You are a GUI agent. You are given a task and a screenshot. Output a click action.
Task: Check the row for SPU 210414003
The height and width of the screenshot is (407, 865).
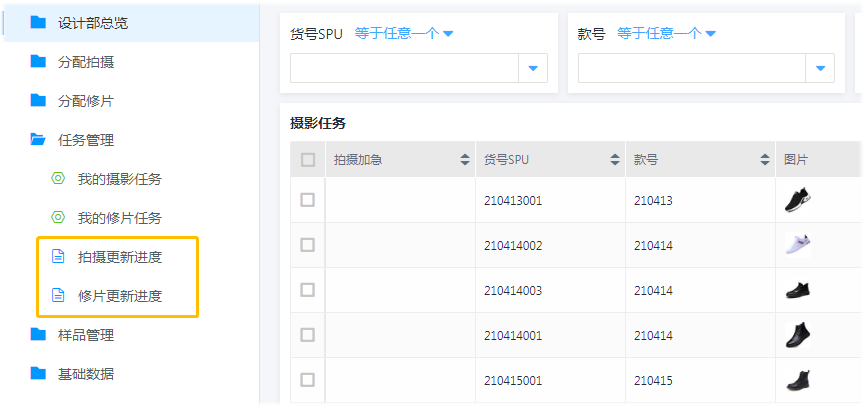308,290
